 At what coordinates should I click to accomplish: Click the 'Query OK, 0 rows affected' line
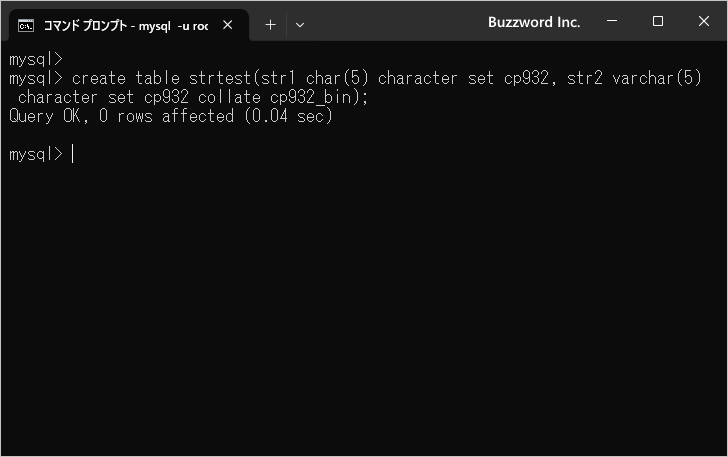(122, 116)
